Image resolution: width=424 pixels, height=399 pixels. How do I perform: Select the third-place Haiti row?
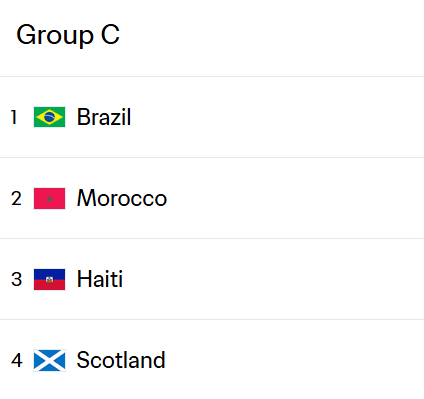(x=212, y=279)
